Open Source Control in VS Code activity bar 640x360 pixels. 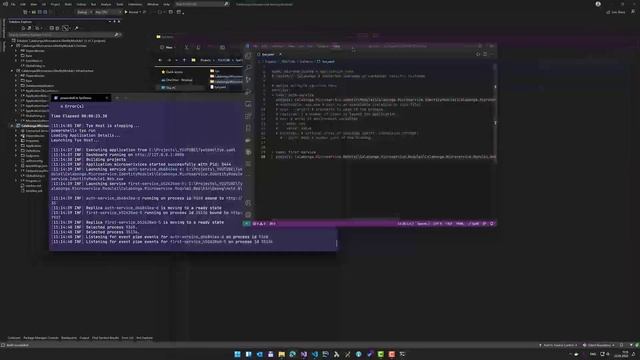(248, 80)
